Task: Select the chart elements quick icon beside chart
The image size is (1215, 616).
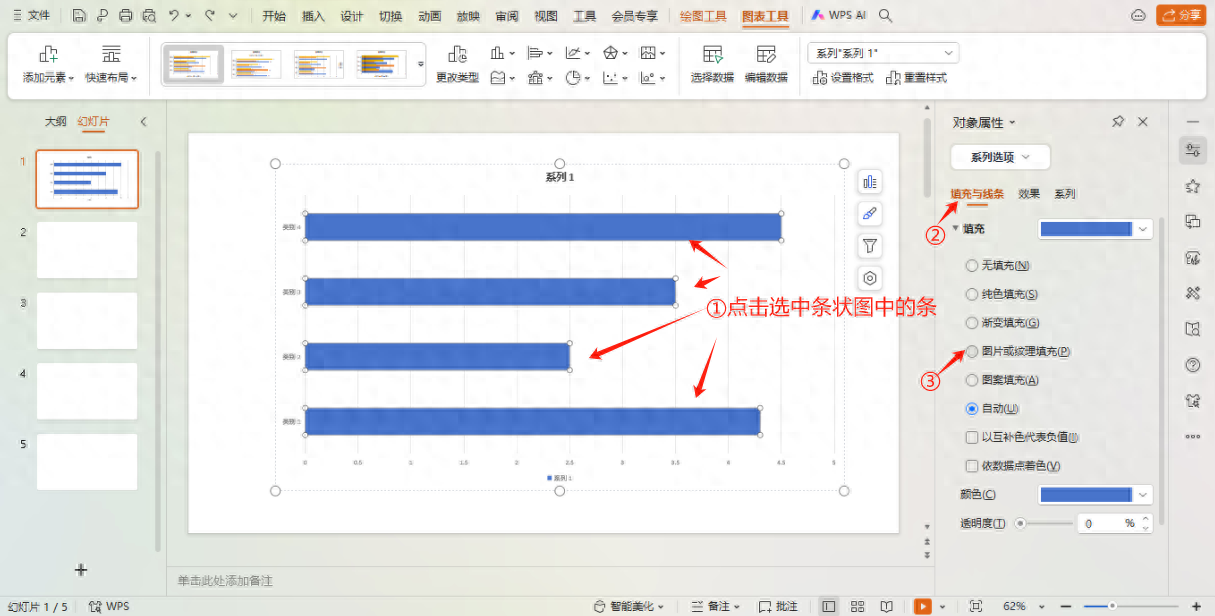Action: click(x=869, y=181)
